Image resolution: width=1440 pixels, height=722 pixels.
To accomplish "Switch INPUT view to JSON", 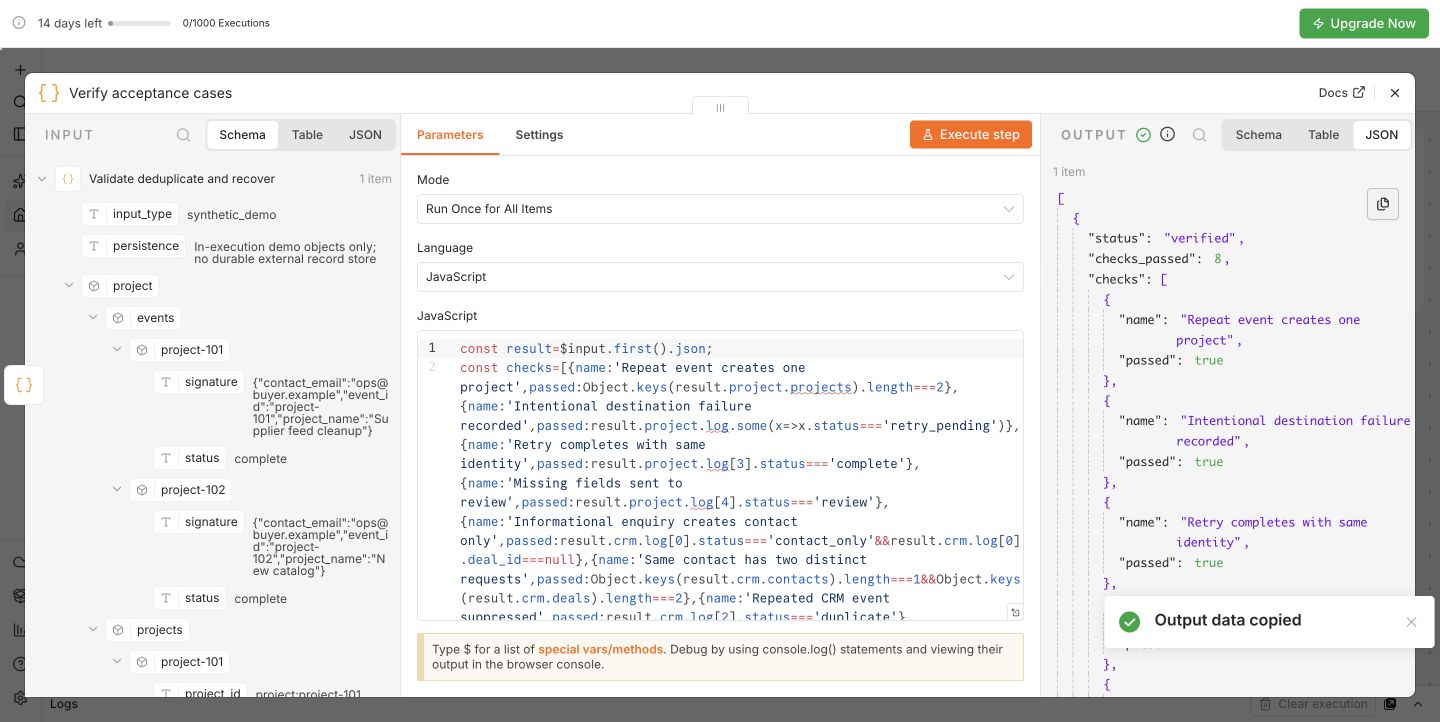I will coord(365,135).
